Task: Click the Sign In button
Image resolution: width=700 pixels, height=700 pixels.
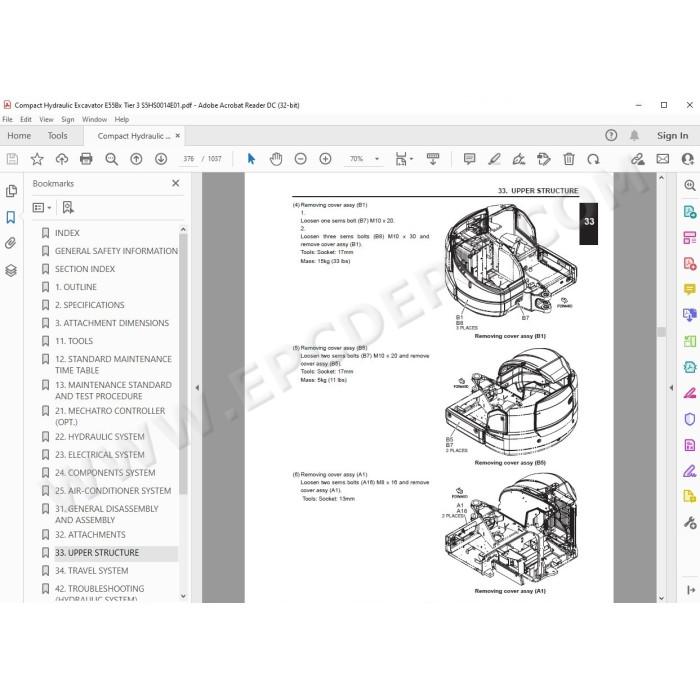Action: click(672, 135)
